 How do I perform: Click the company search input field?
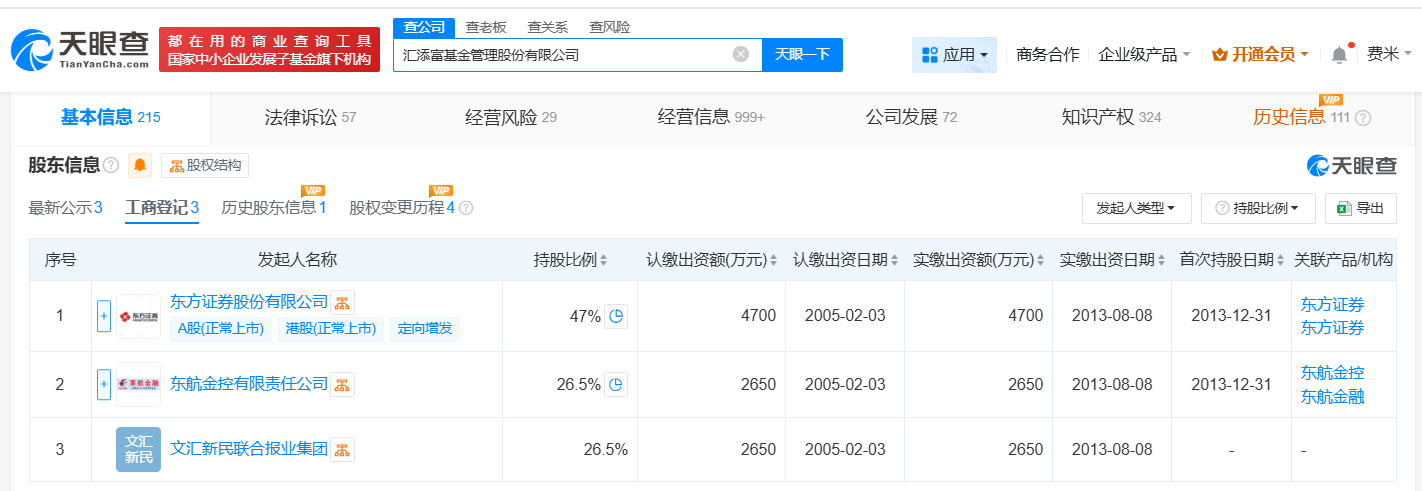click(x=560, y=55)
